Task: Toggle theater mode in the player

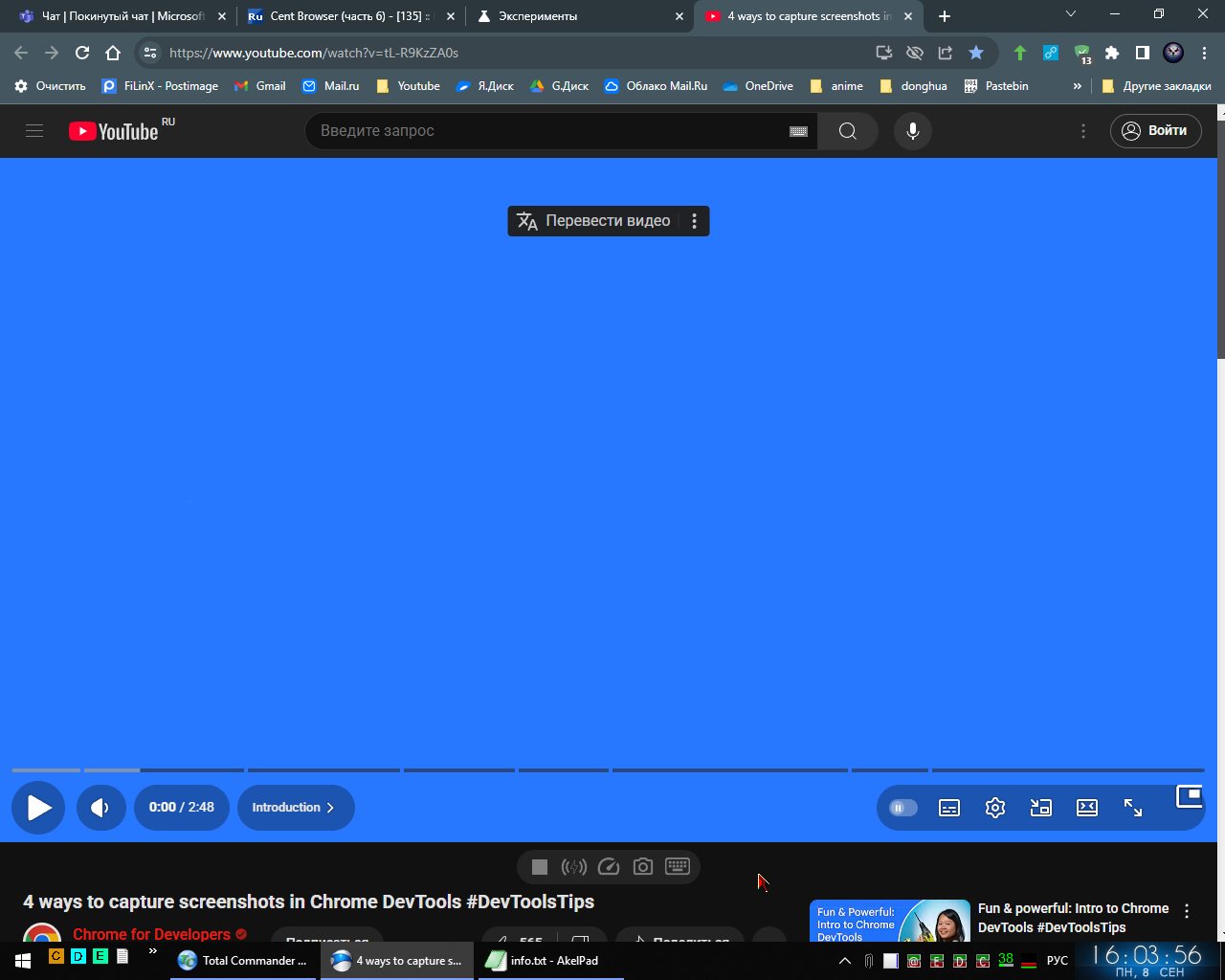Action: coord(1087,808)
